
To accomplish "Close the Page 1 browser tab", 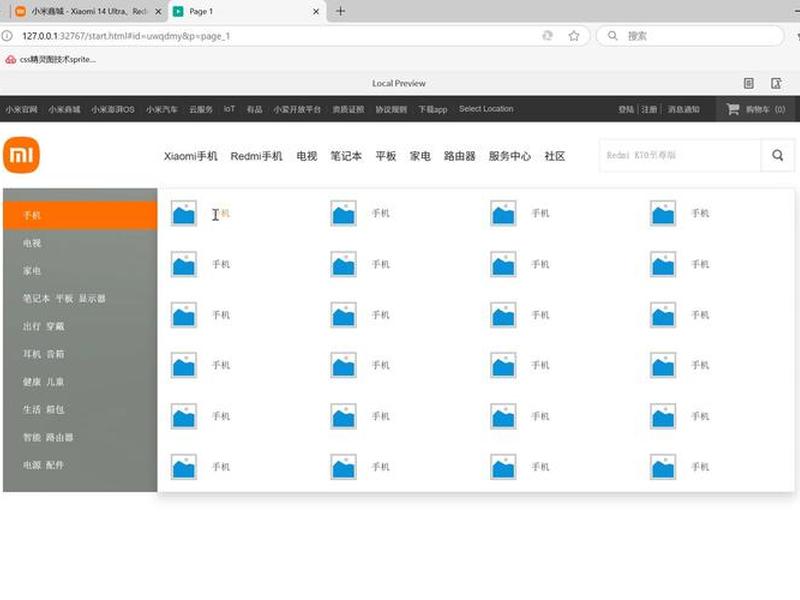I will (316, 11).
